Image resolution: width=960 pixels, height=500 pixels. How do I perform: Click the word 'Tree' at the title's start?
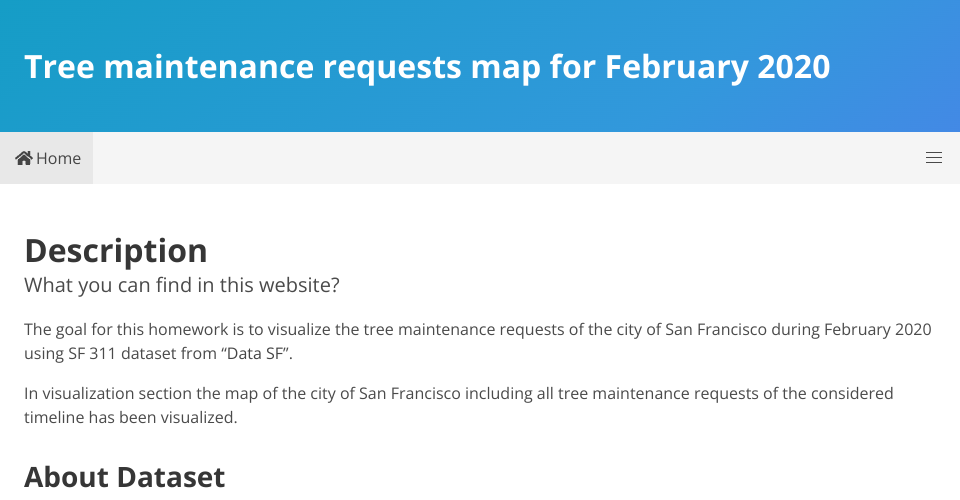[x=59, y=67]
